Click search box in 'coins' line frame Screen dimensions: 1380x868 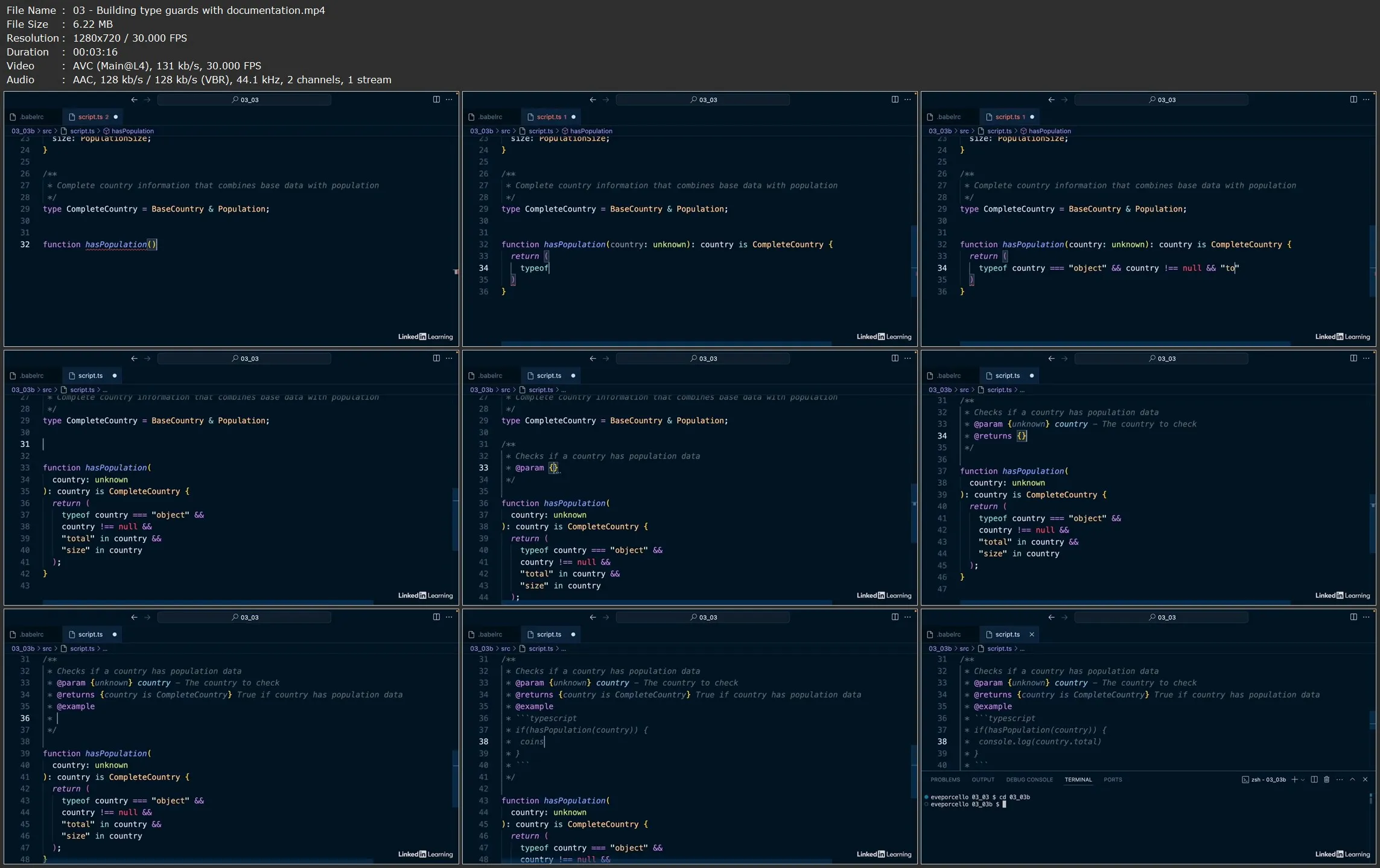point(702,617)
